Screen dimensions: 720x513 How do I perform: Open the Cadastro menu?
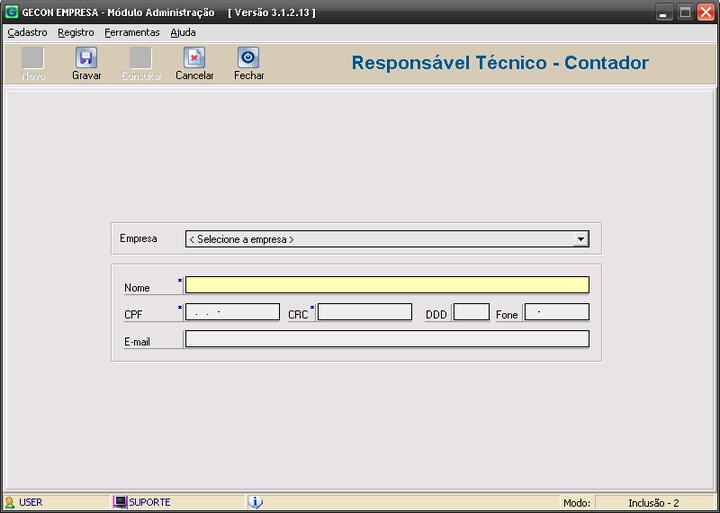[x=27, y=32]
